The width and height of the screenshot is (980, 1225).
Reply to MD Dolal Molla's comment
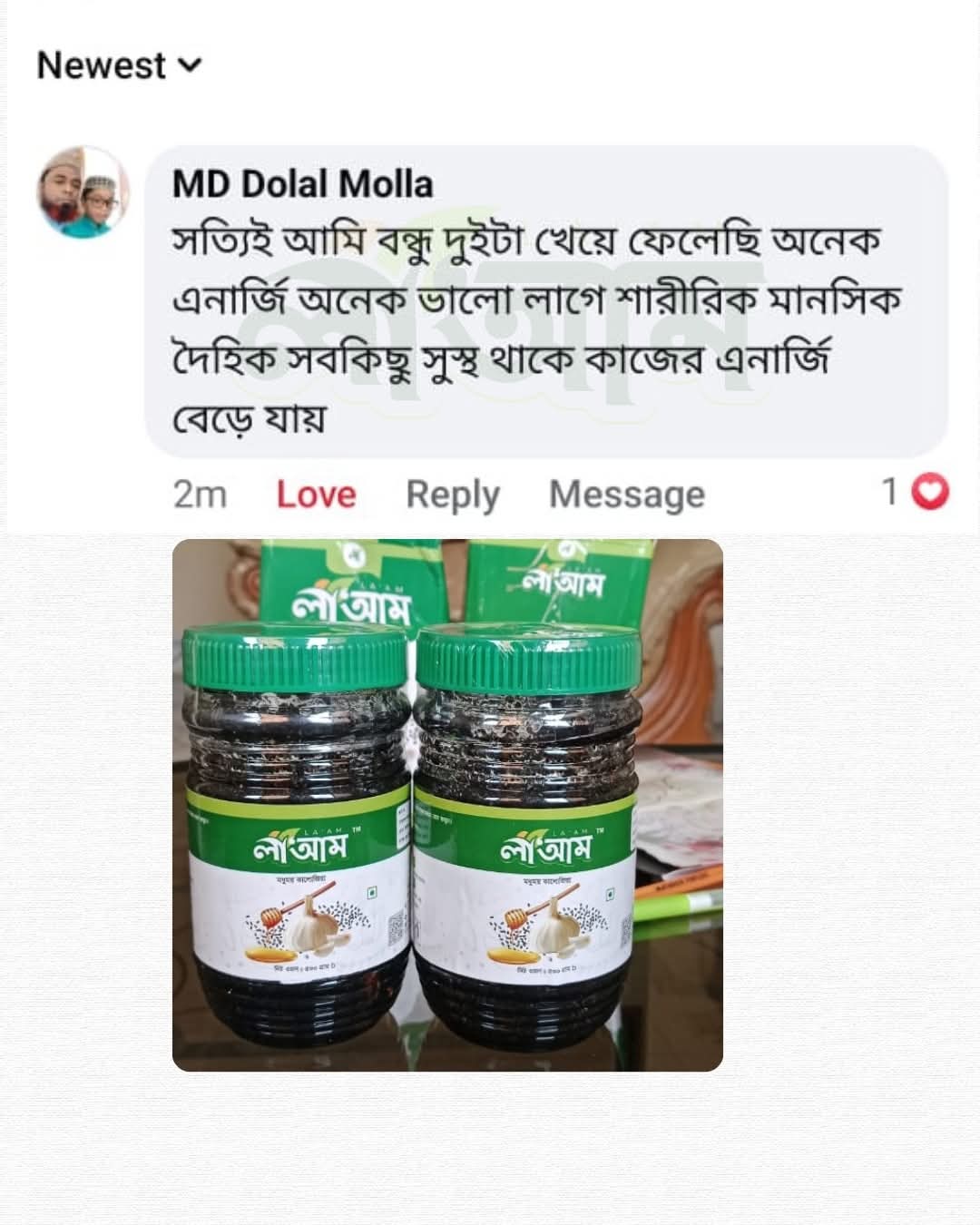pyautogui.click(x=452, y=495)
